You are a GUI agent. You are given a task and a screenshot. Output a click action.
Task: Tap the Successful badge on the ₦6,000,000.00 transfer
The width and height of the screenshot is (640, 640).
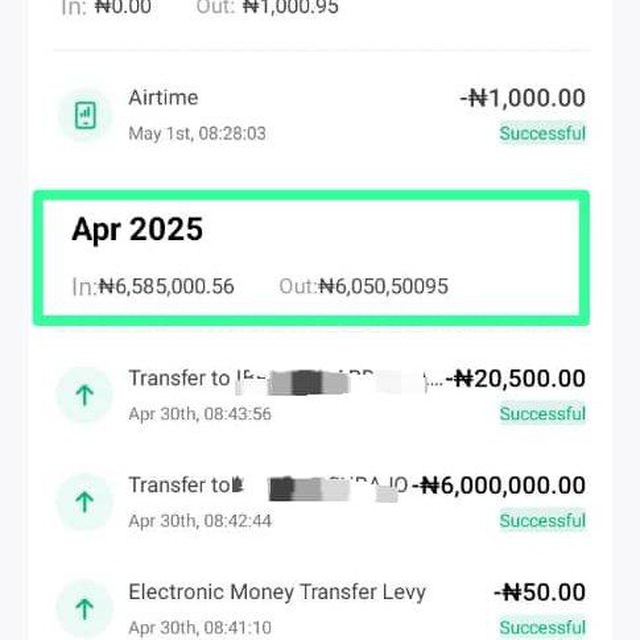pos(542,520)
